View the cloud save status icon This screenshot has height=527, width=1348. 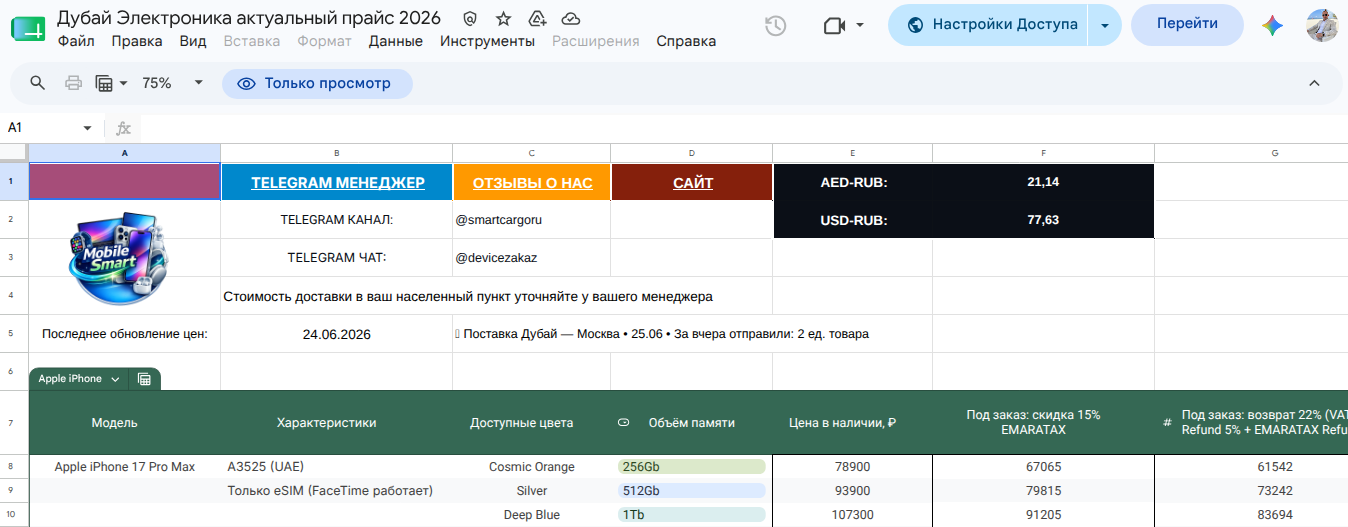[x=571, y=19]
